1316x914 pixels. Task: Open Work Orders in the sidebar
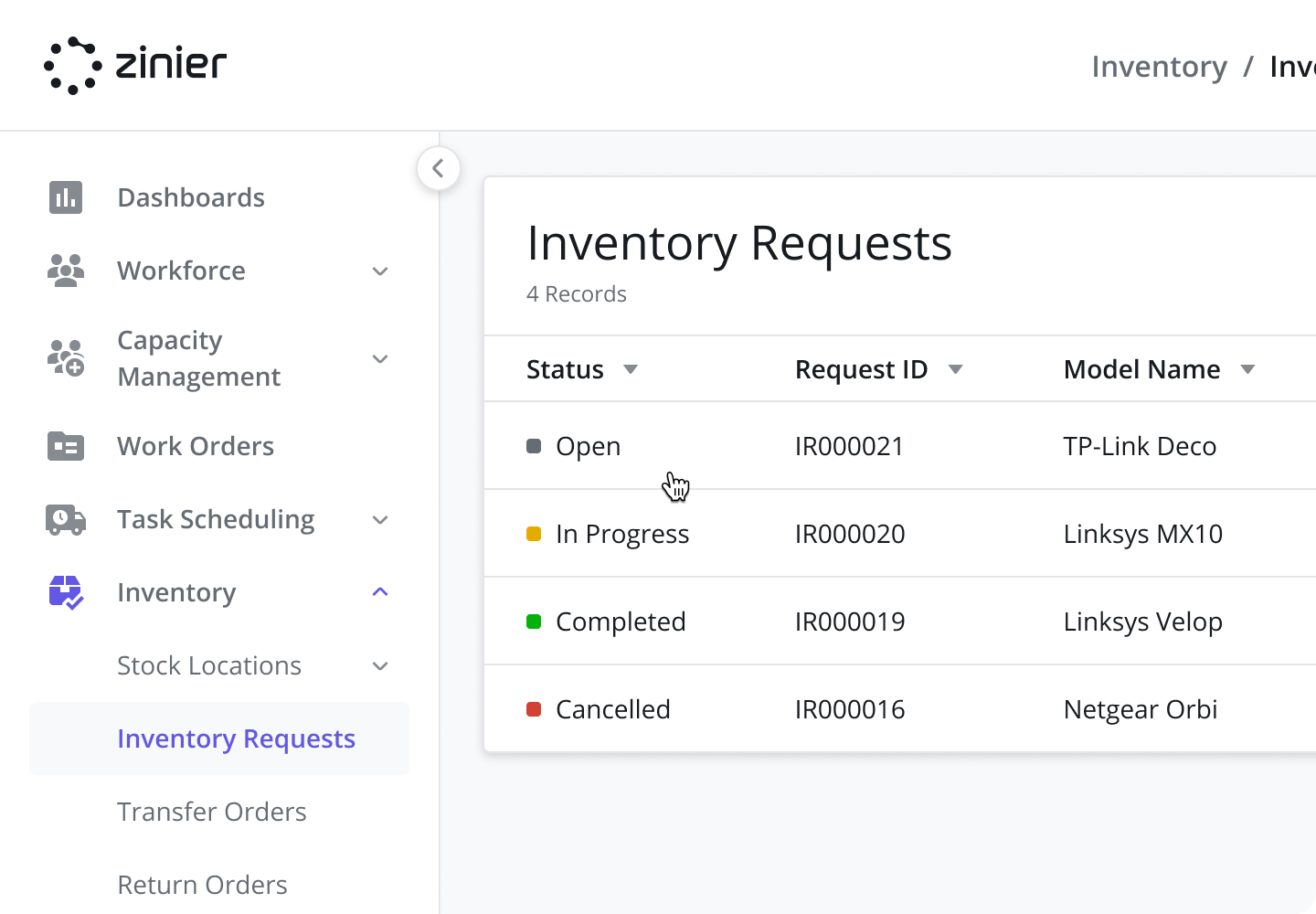pyautogui.click(x=196, y=446)
